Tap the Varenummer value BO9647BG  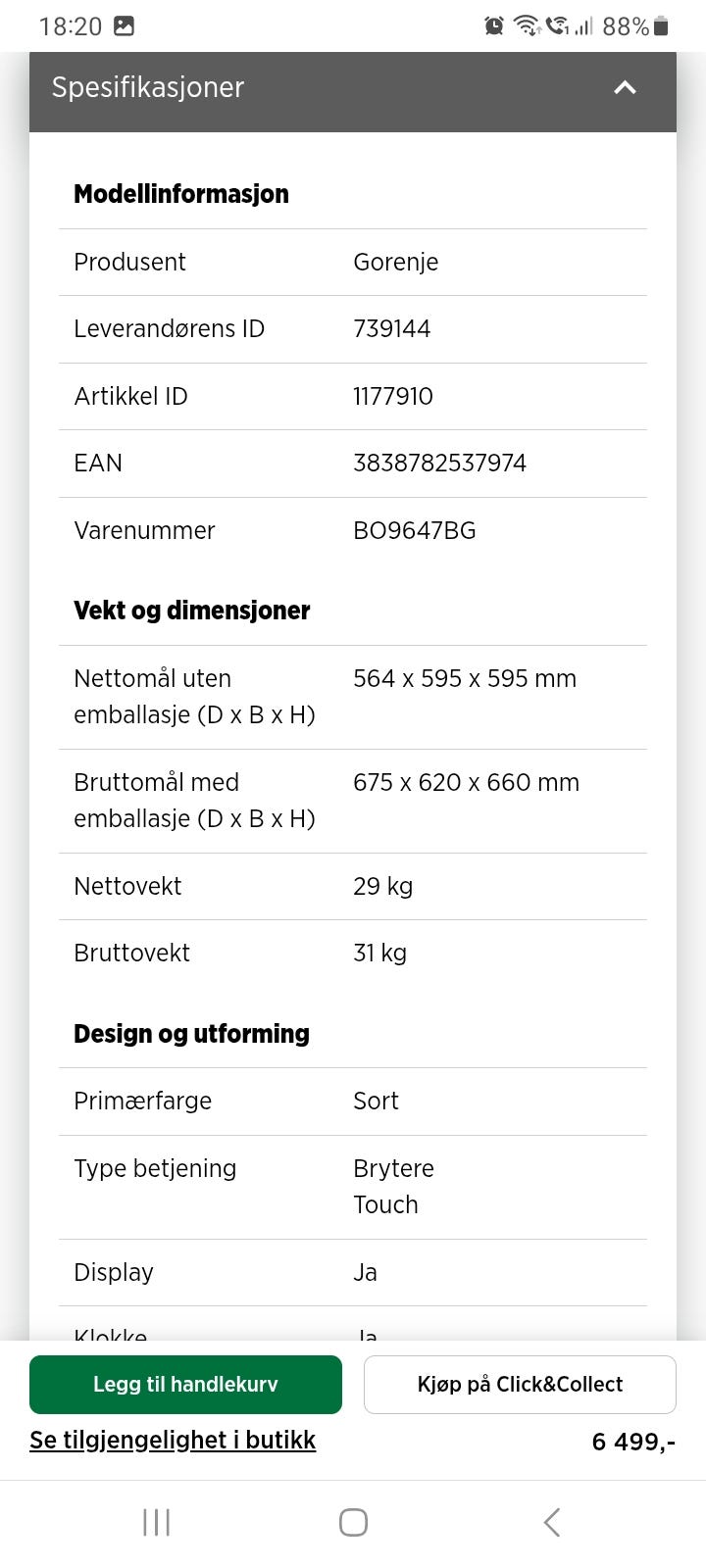[414, 530]
